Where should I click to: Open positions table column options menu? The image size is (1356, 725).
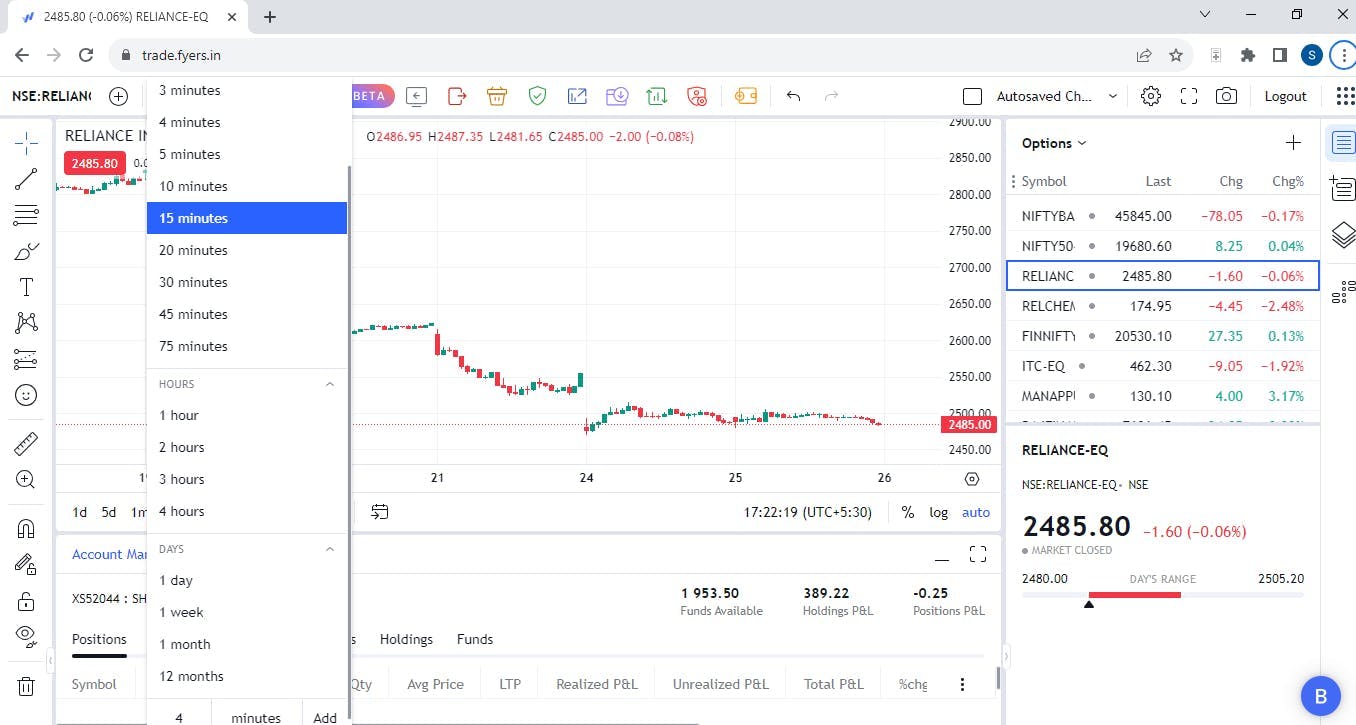(x=962, y=684)
